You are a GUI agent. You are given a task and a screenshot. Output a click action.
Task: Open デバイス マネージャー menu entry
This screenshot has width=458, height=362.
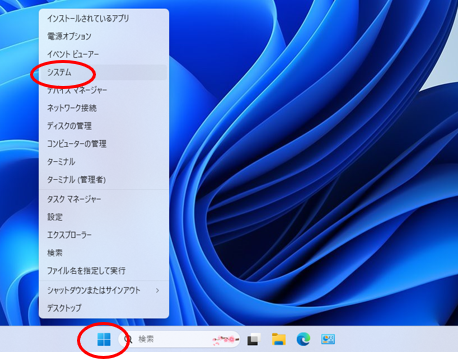104,90
